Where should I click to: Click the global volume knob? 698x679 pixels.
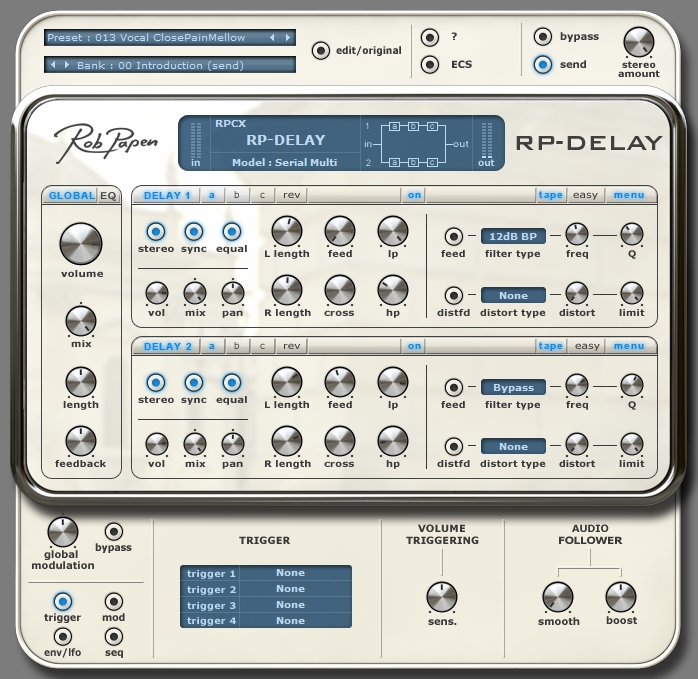[x=81, y=244]
